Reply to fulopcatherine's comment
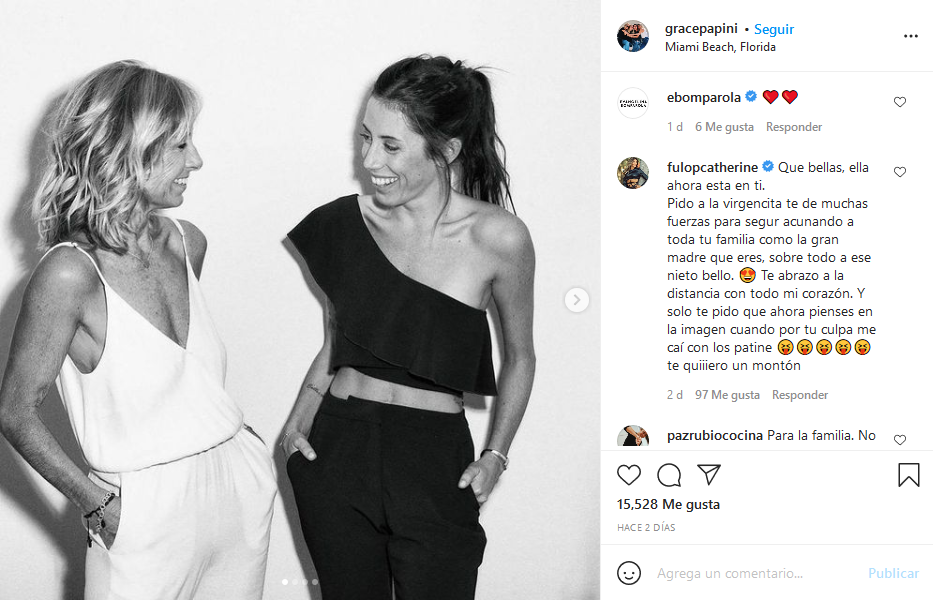933x600 pixels. pos(800,395)
